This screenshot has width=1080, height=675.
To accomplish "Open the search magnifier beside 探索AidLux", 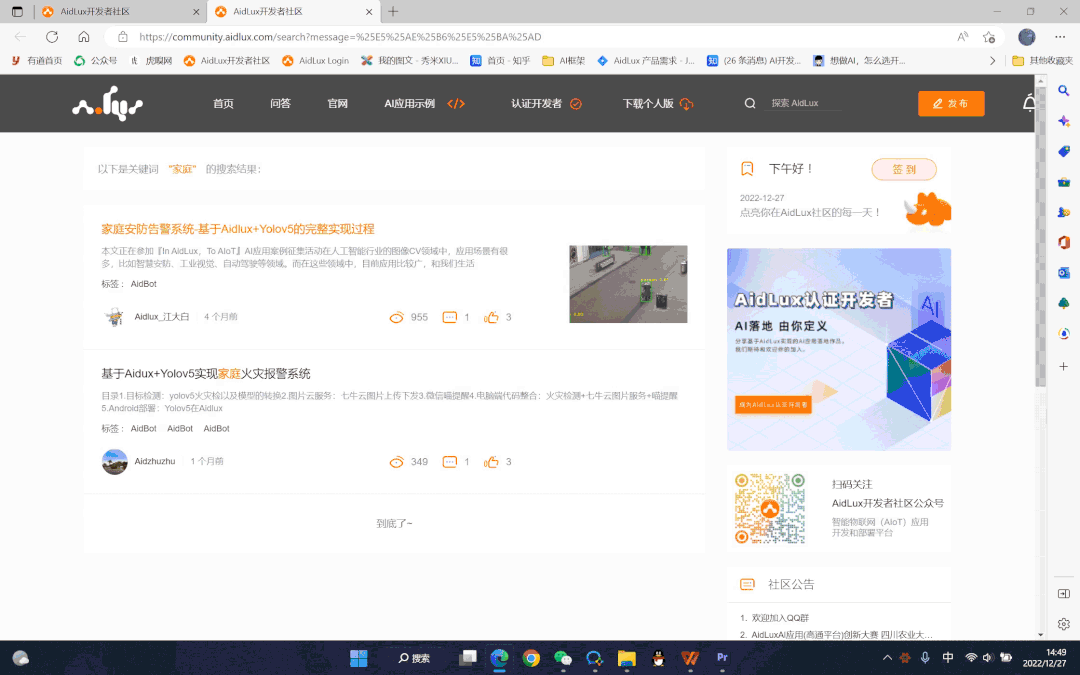I will (x=749, y=103).
